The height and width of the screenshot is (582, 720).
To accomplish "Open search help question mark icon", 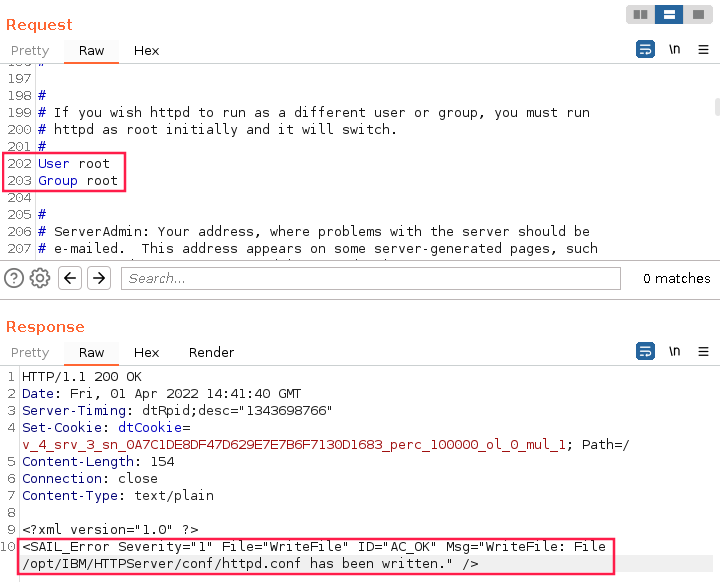I will [14, 278].
